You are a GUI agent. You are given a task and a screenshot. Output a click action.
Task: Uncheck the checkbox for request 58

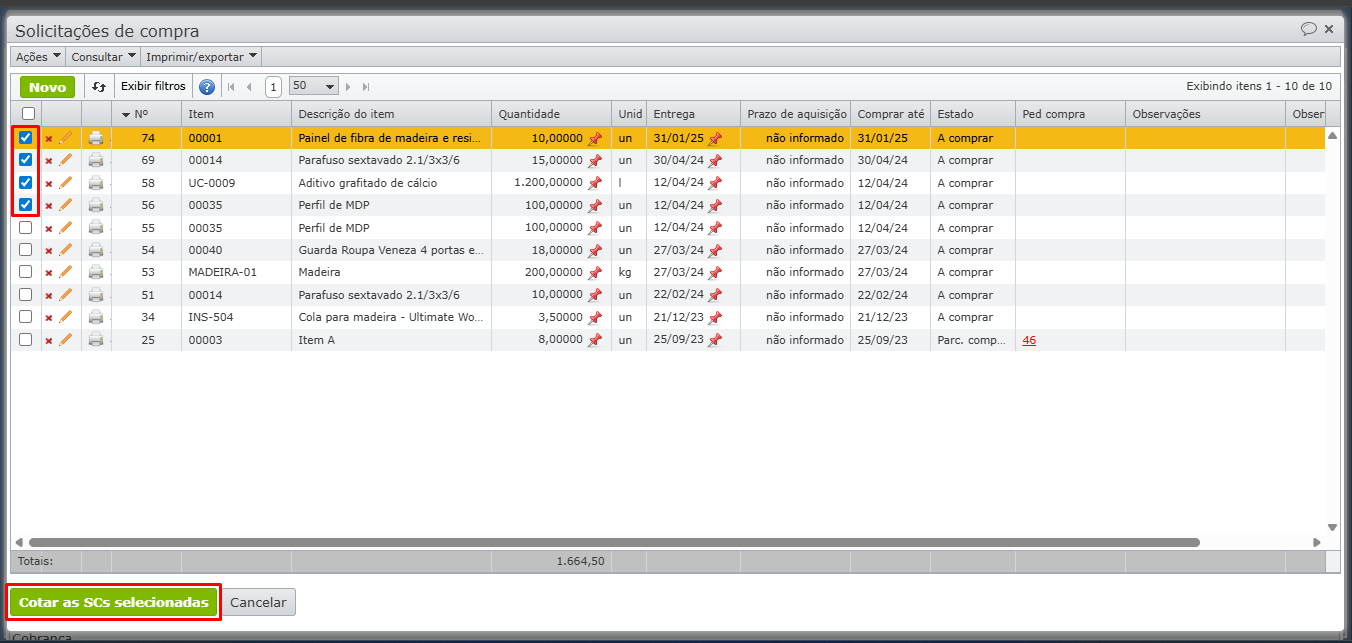[x=26, y=183]
